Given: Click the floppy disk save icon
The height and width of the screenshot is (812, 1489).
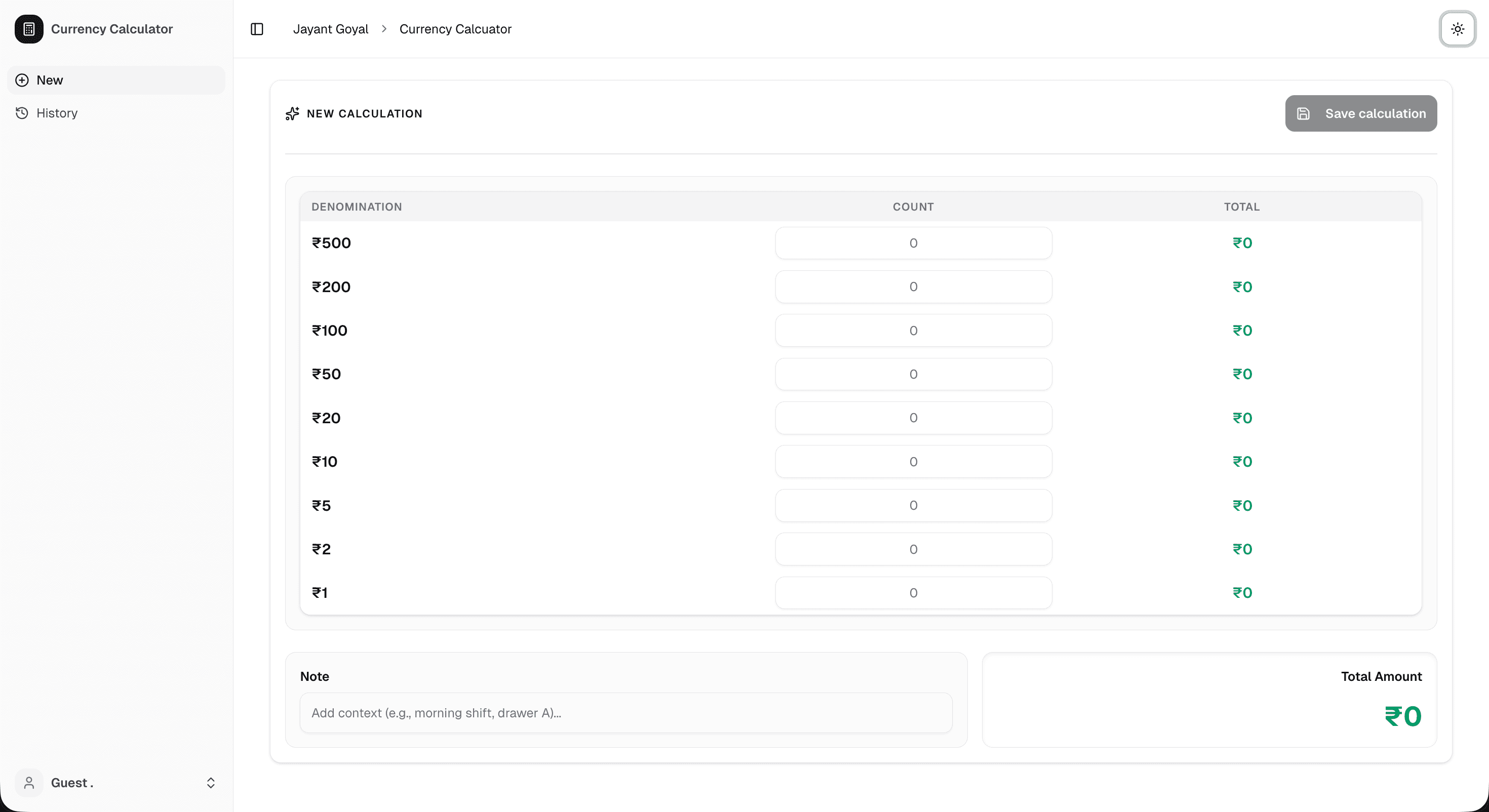Looking at the screenshot, I should tap(1304, 114).
